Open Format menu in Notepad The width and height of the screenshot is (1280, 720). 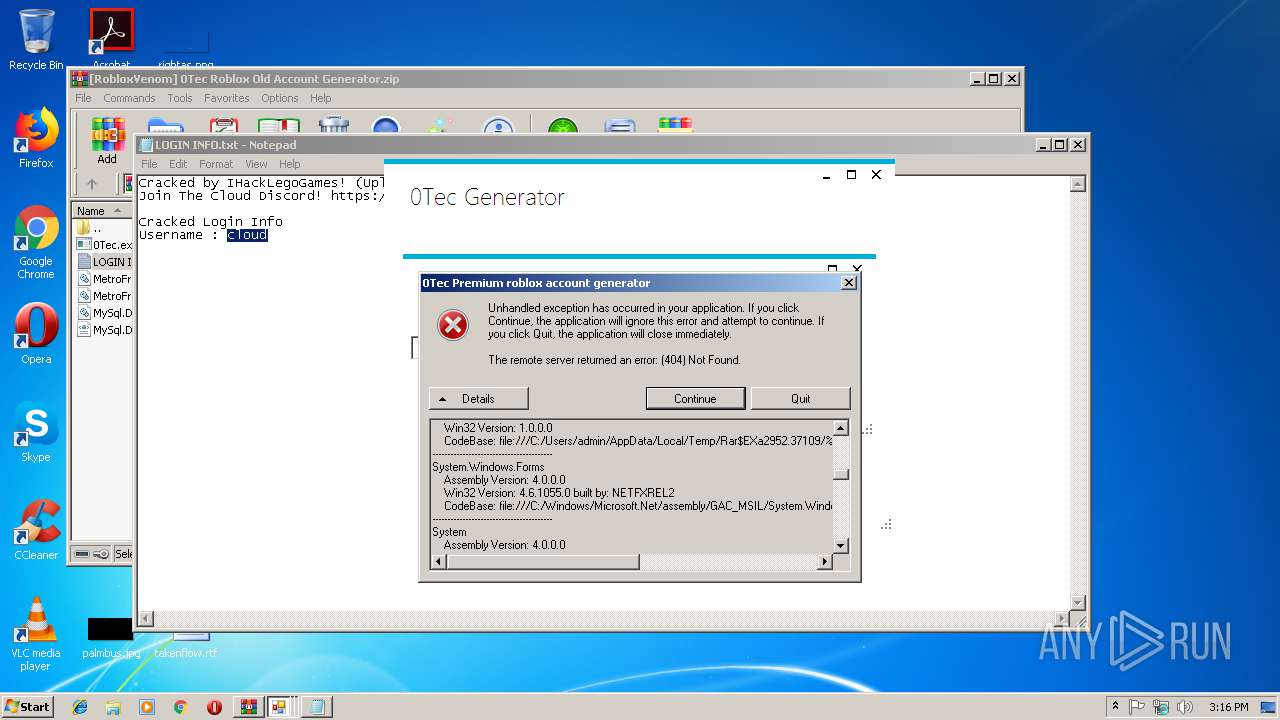(216, 164)
